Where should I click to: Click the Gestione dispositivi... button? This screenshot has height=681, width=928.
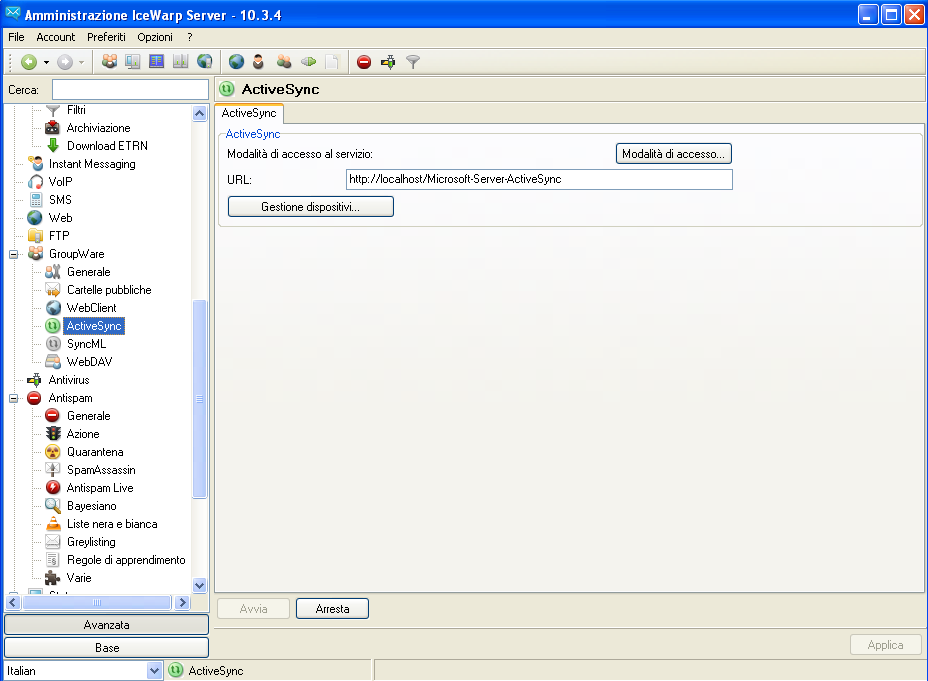[311, 206]
